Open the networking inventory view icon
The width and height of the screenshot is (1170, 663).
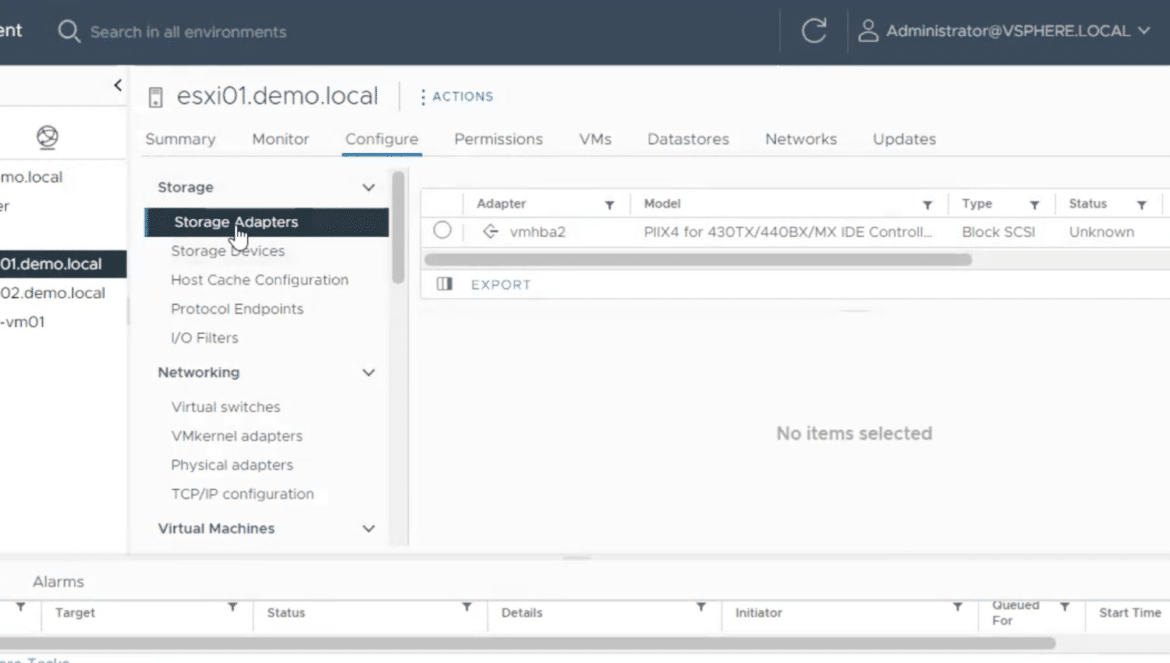coord(47,137)
